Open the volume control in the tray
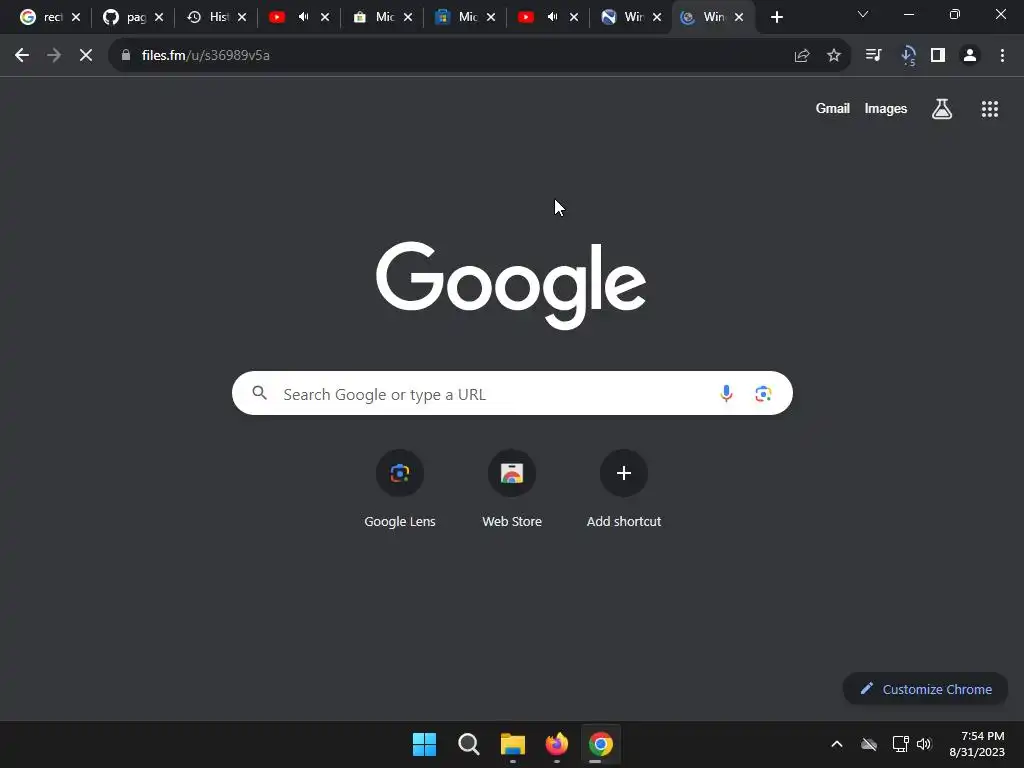The image size is (1024, 768). [924, 744]
